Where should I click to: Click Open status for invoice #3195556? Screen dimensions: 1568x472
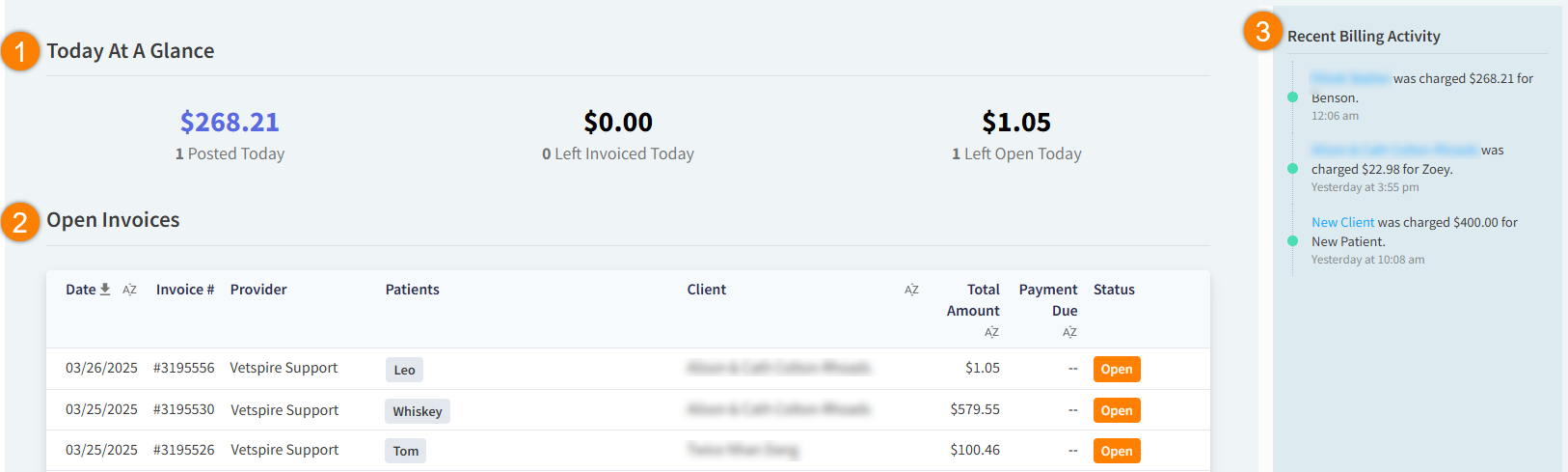click(1116, 369)
